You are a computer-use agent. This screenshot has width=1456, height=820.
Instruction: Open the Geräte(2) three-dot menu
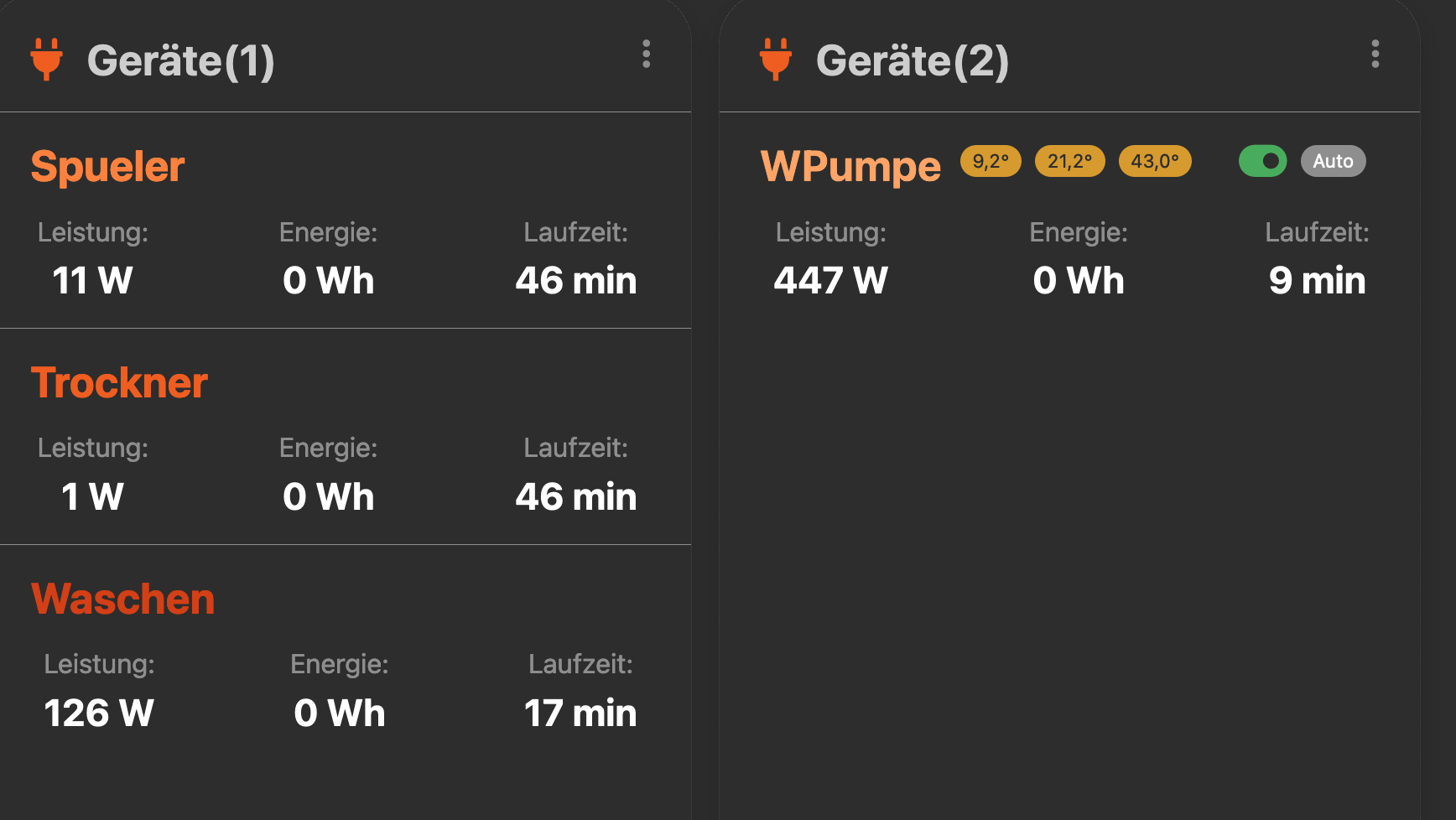click(1375, 54)
